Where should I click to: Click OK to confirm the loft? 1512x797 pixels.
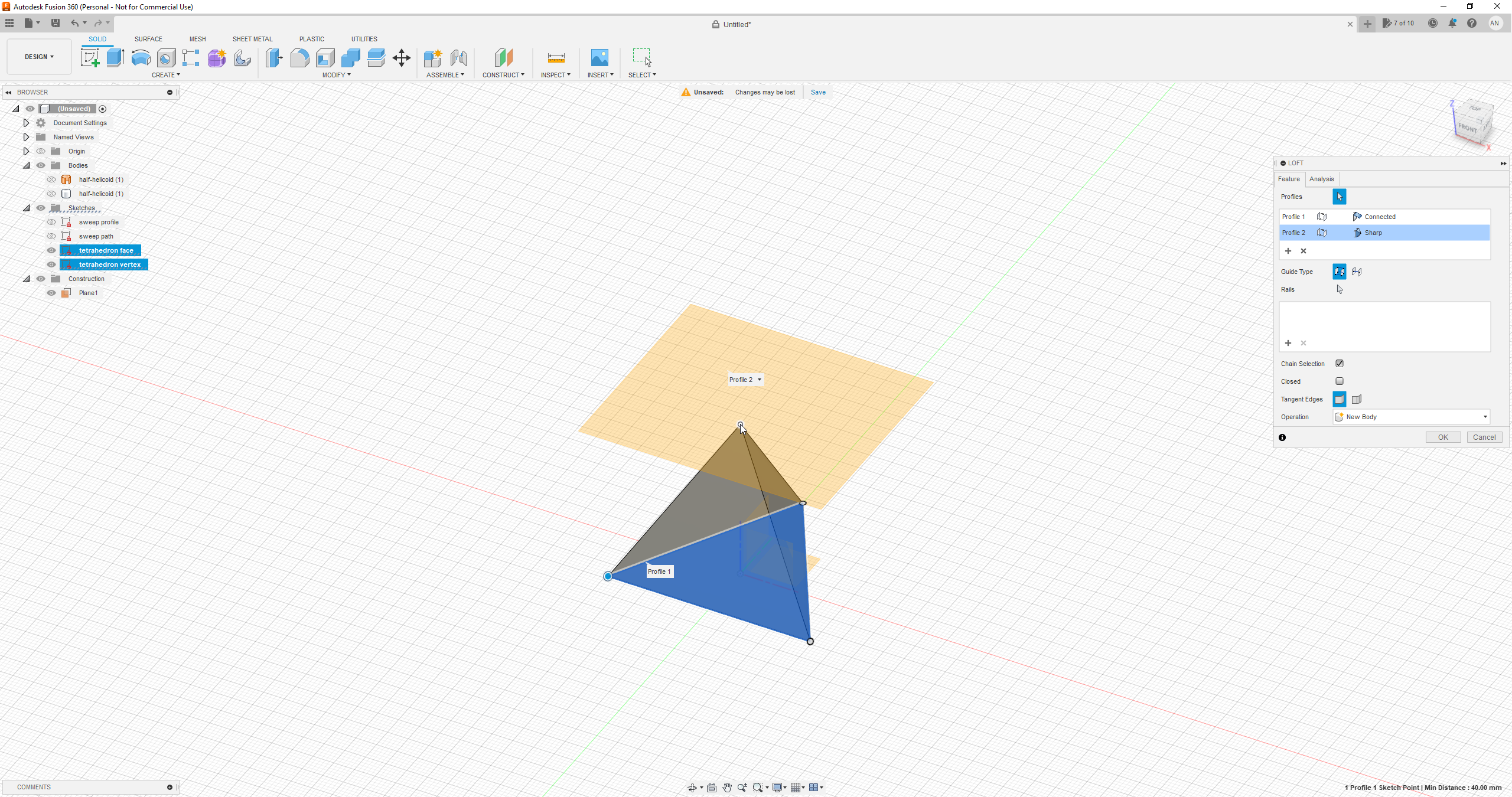1442,437
